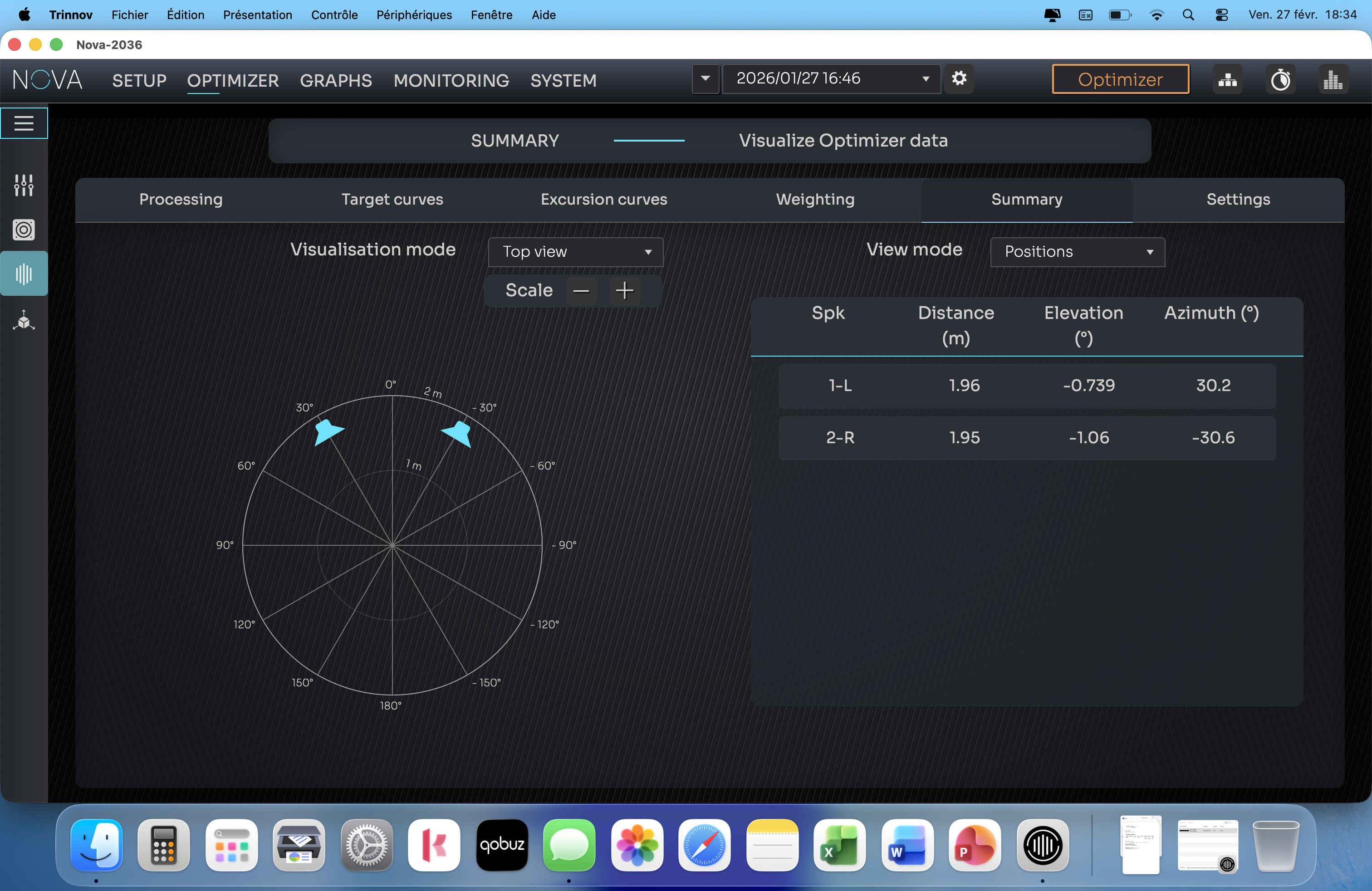This screenshot has width=1372, height=891.
Task: Increase scale with the plus button
Action: tap(624, 290)
